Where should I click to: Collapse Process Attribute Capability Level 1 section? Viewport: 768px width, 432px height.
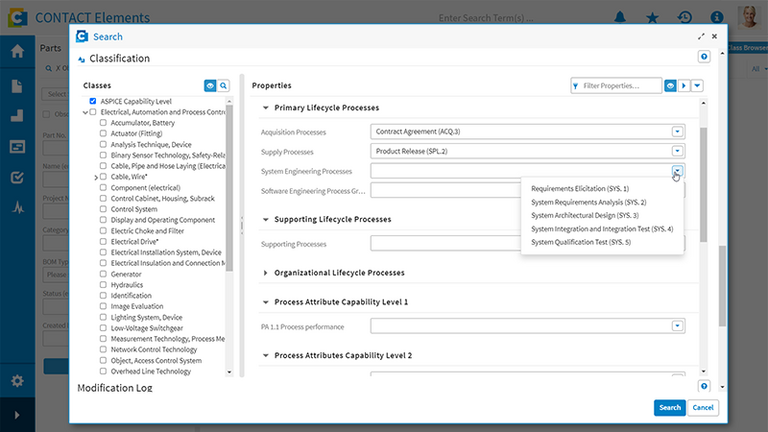(265, 302)
